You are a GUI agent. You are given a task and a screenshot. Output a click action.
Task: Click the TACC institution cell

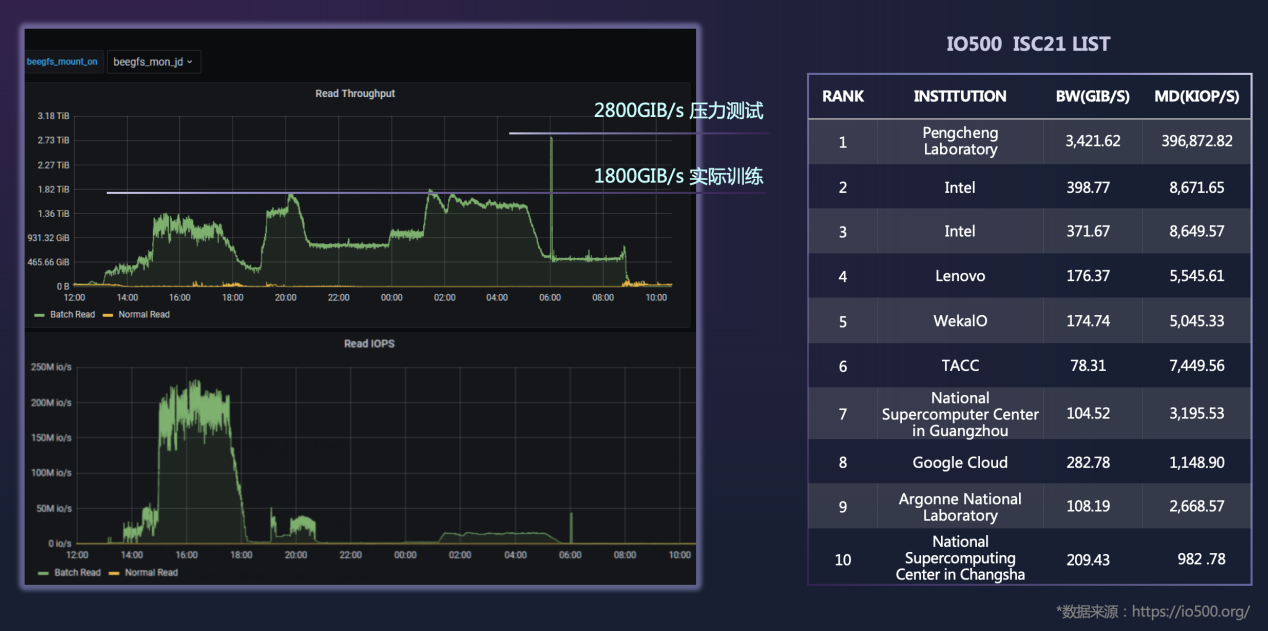point(960,366)
